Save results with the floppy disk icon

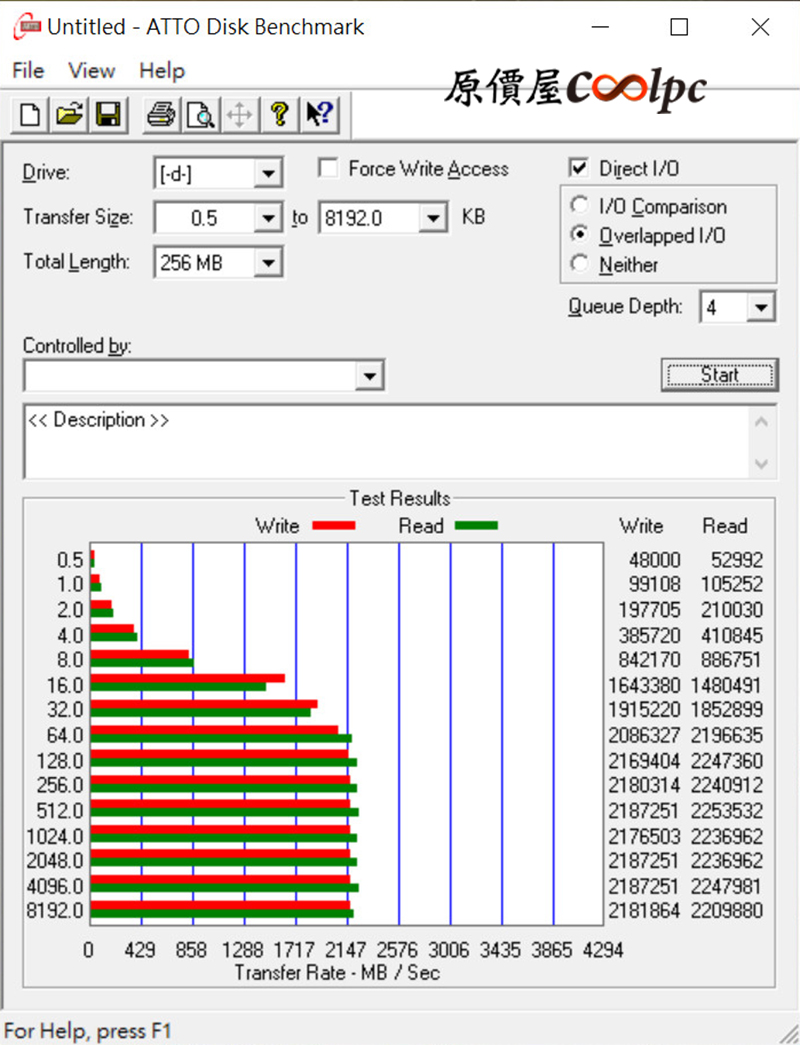106,115
